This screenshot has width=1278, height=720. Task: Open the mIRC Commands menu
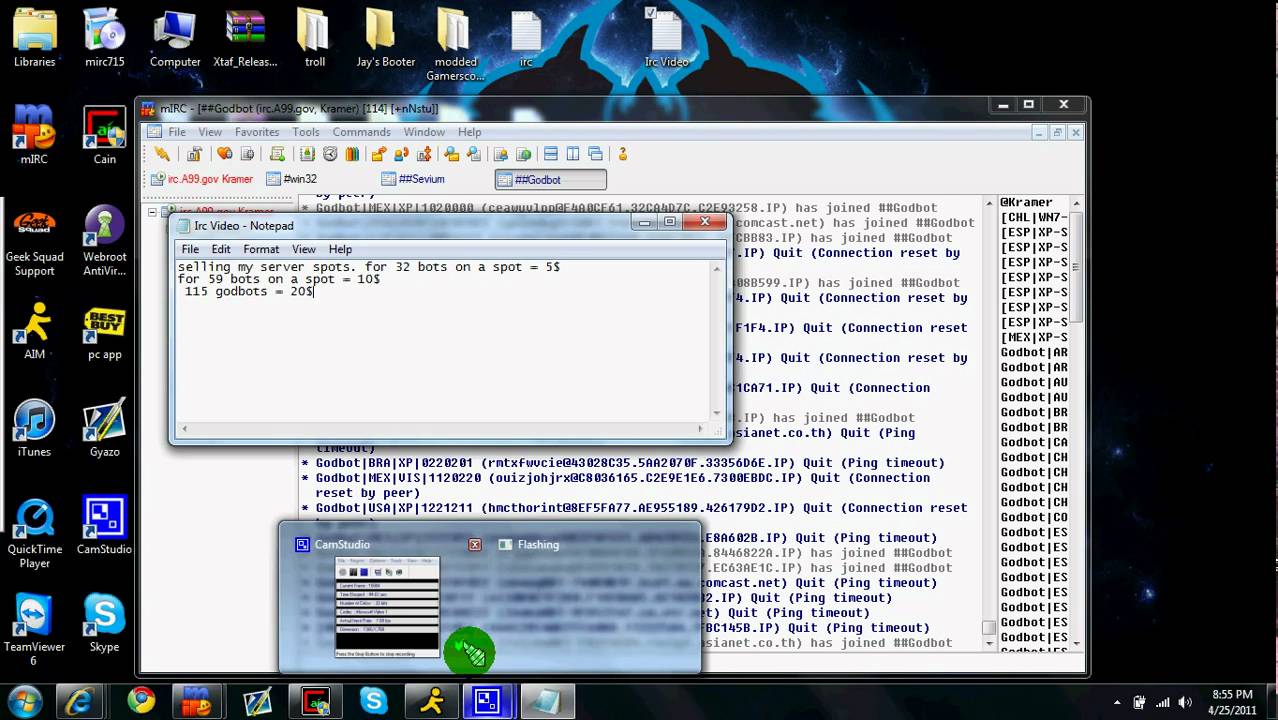361,132
